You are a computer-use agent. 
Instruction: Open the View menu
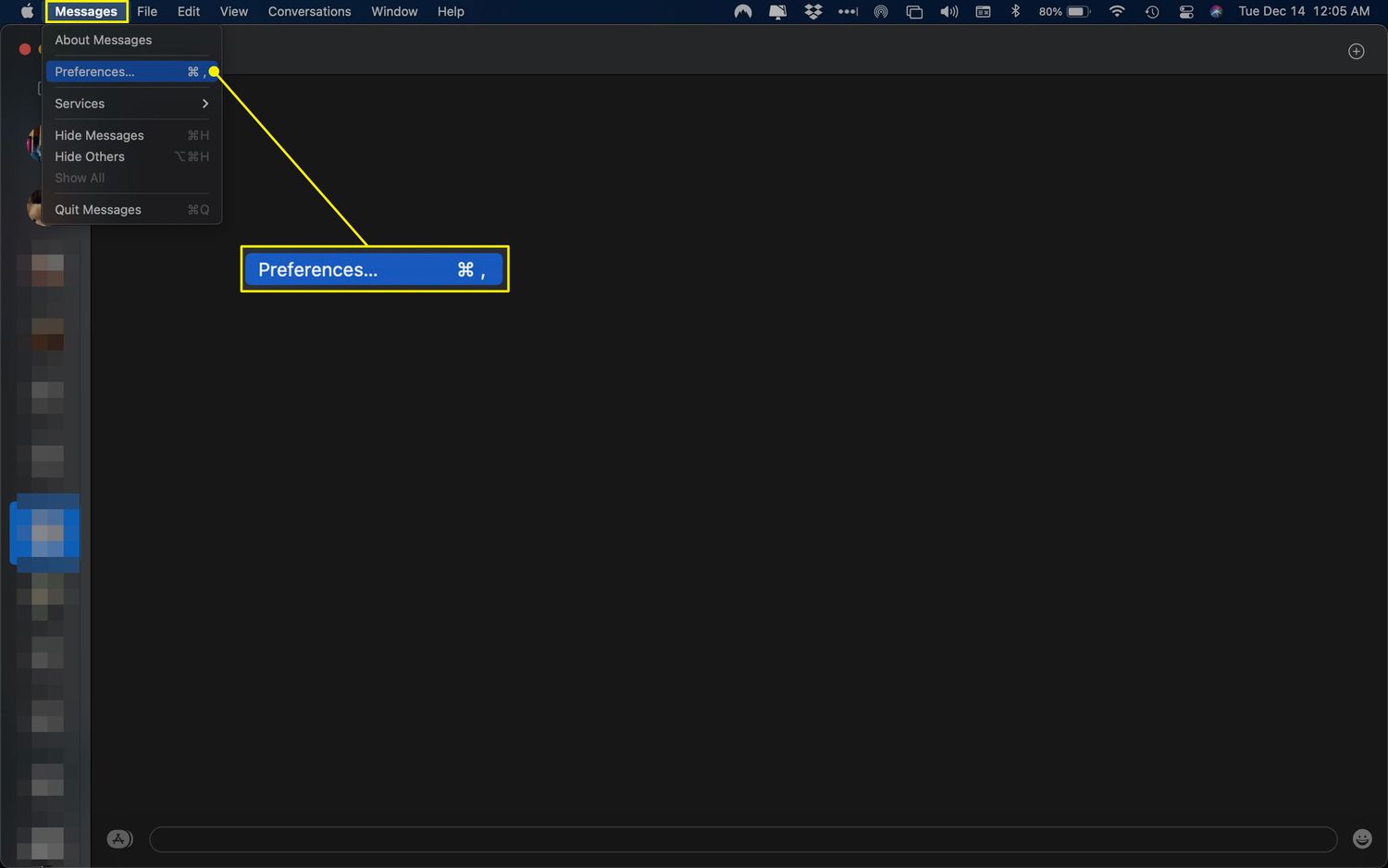(233, 12)
